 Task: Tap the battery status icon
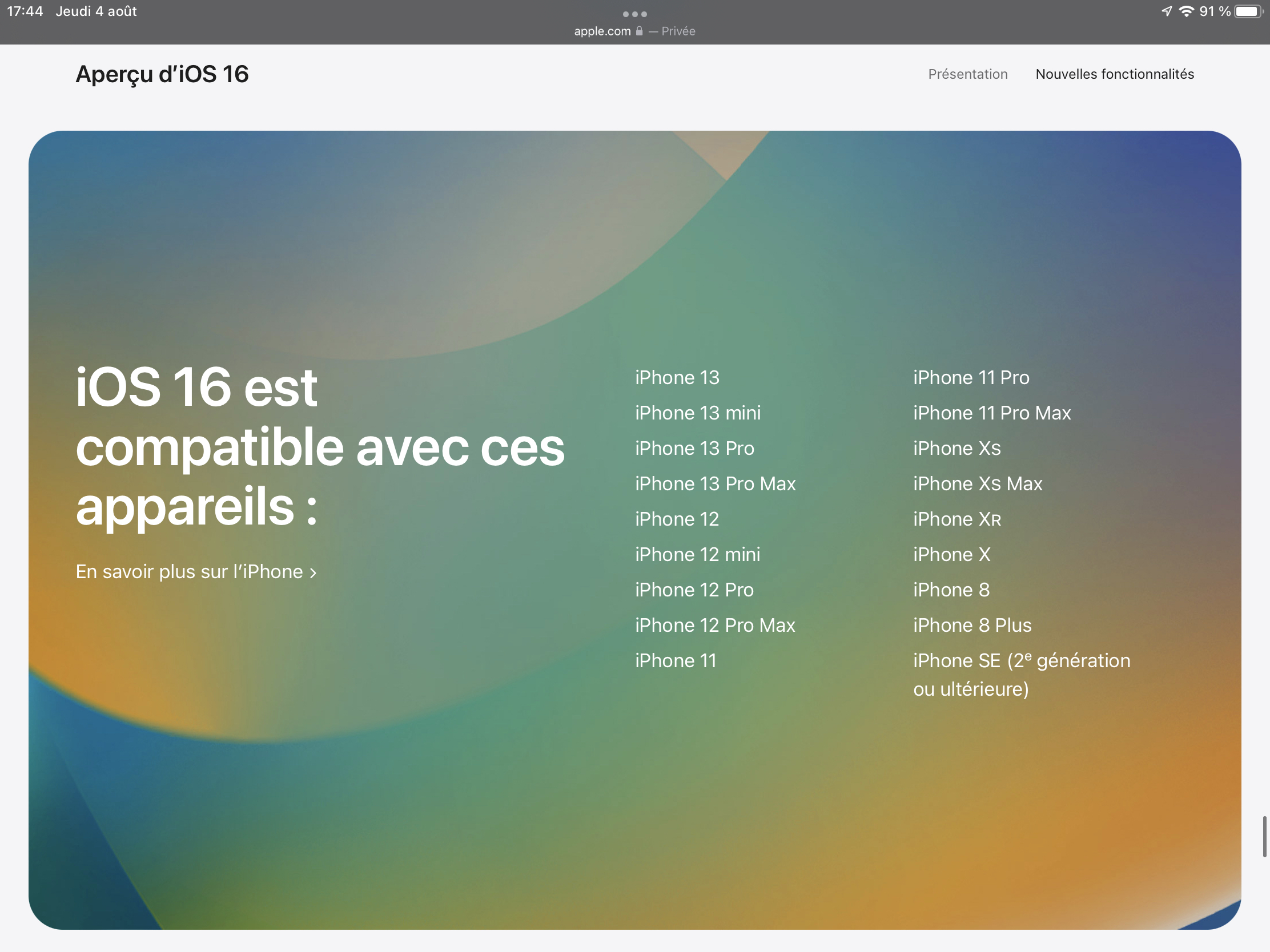[1248, 11]
